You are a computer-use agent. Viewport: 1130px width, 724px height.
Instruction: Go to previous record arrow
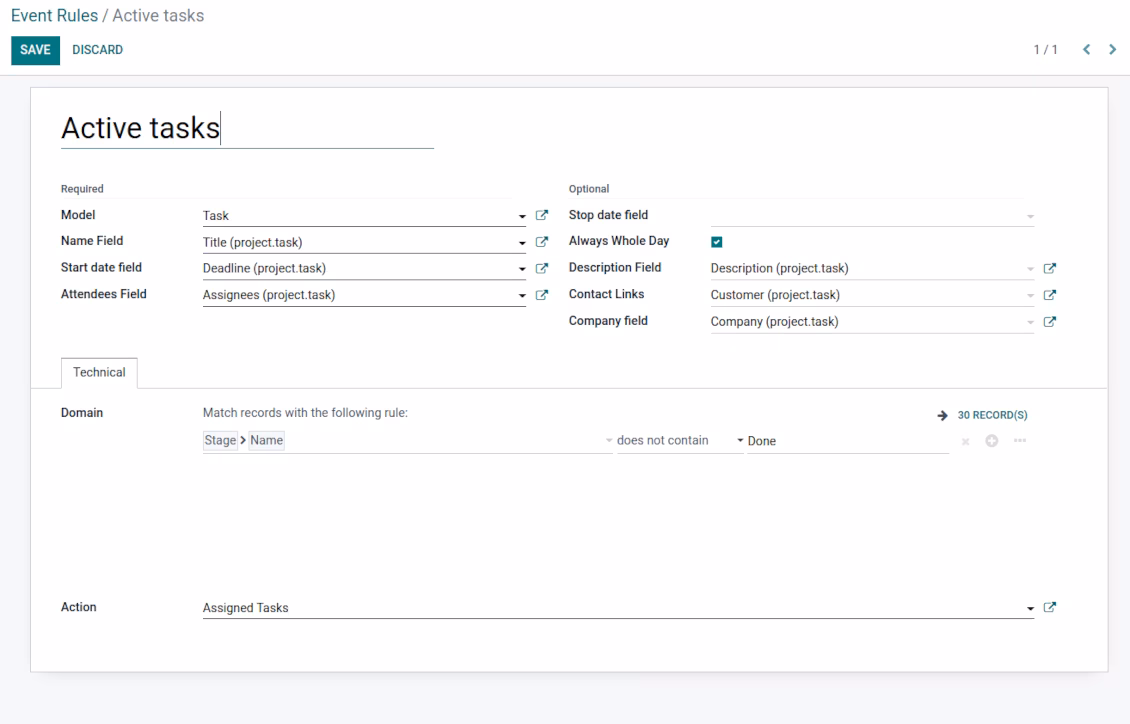pyautogui.click(x=1087, y=49)
